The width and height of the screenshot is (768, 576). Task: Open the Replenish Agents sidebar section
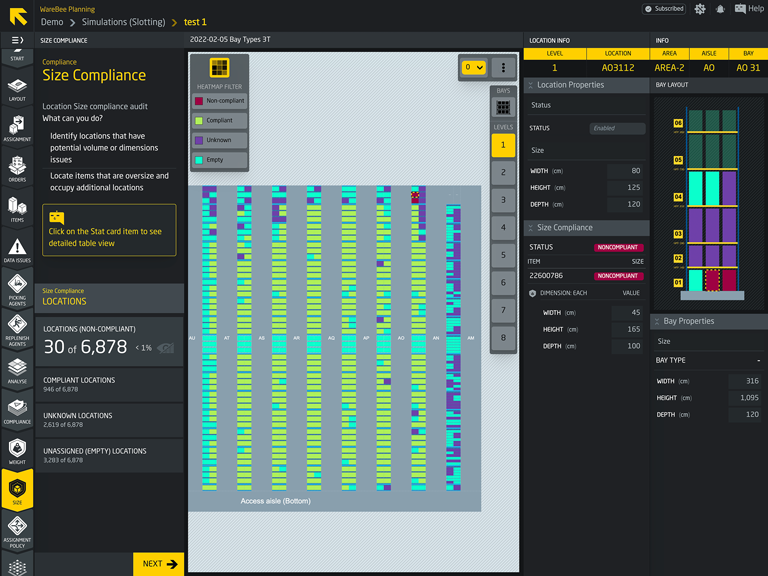coord(17,330)
